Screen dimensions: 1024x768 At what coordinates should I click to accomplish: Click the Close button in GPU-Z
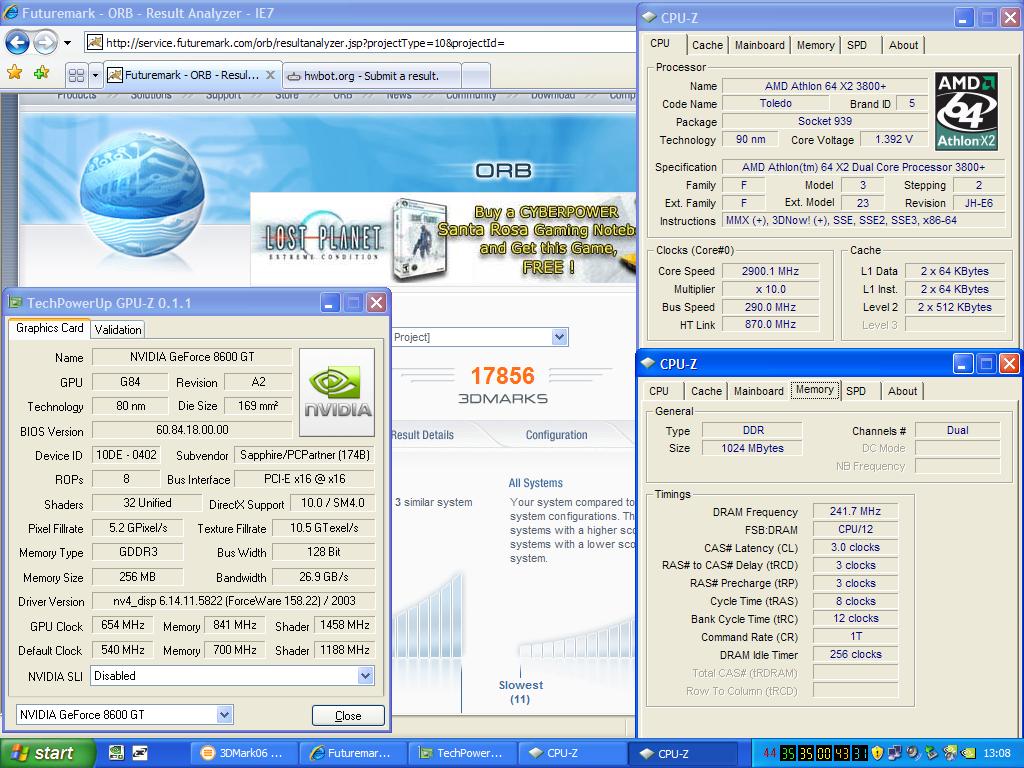[x=348, y=716]
